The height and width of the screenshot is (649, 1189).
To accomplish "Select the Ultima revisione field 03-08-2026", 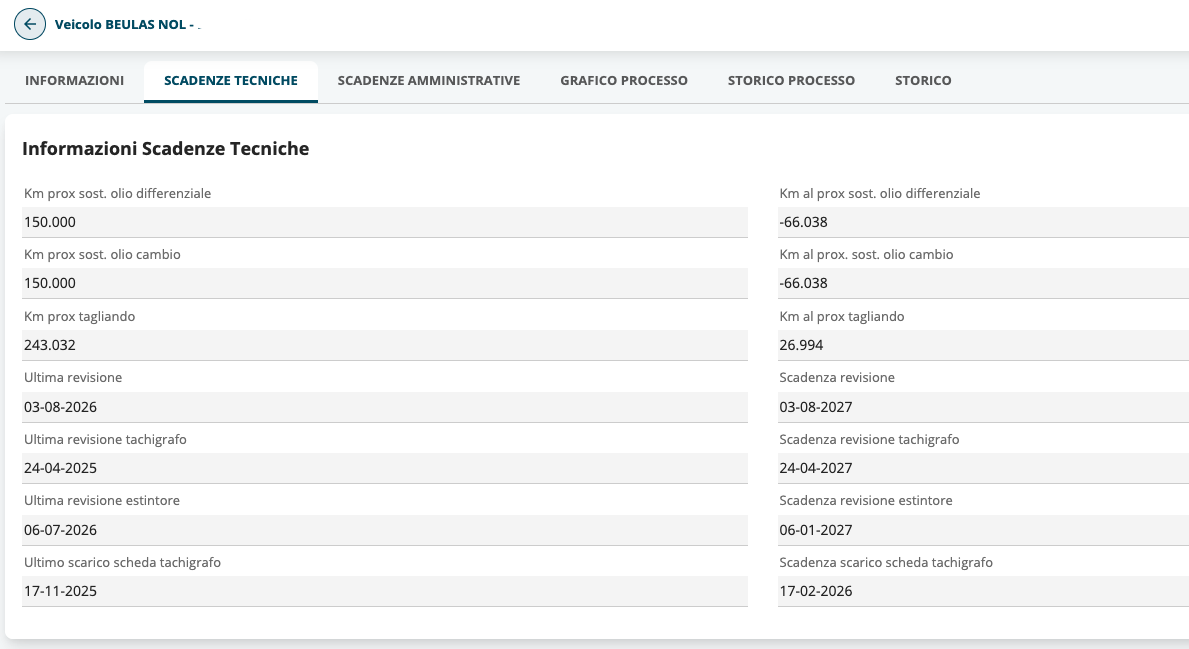I will 385,407.
